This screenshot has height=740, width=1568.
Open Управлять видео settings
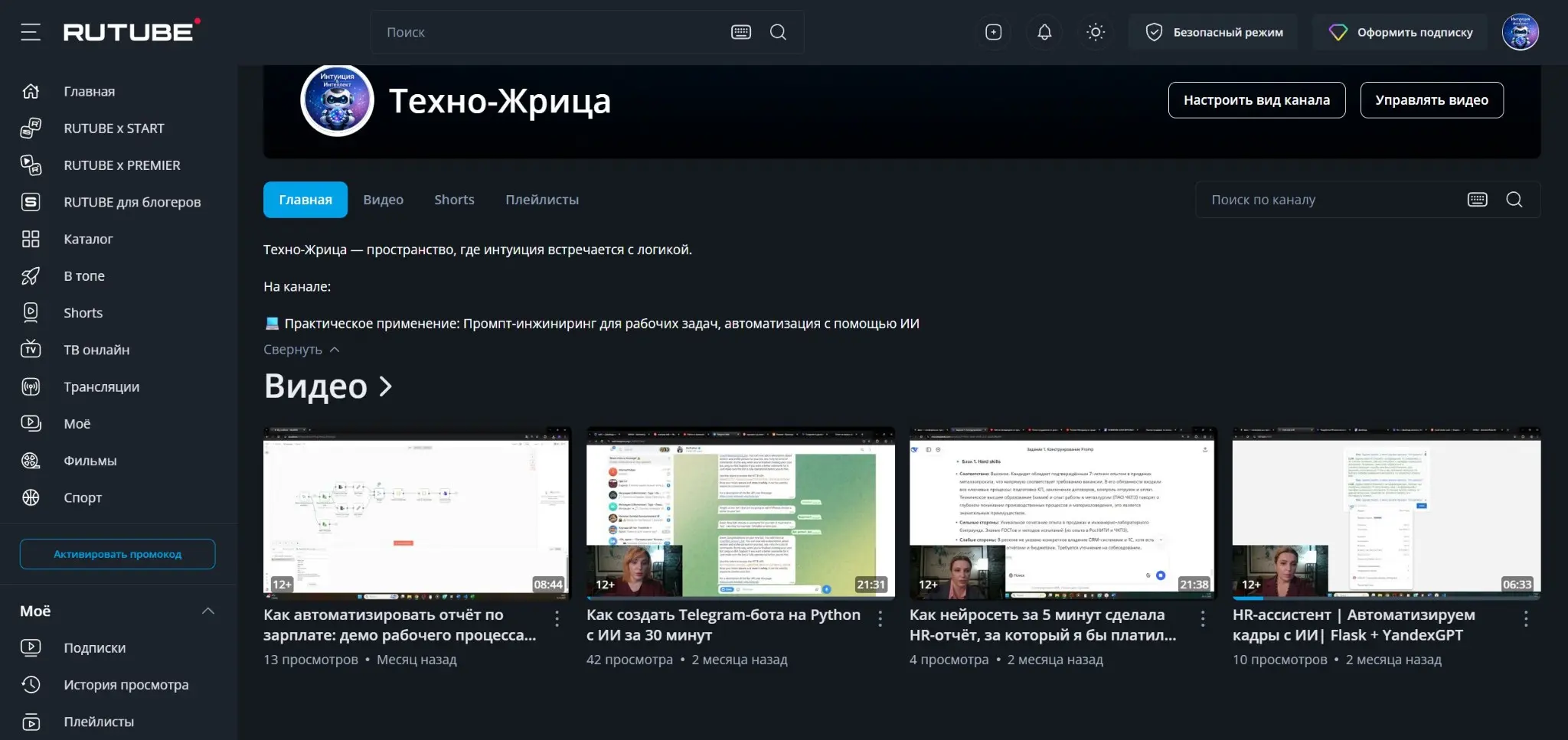tap(1432, 99)
